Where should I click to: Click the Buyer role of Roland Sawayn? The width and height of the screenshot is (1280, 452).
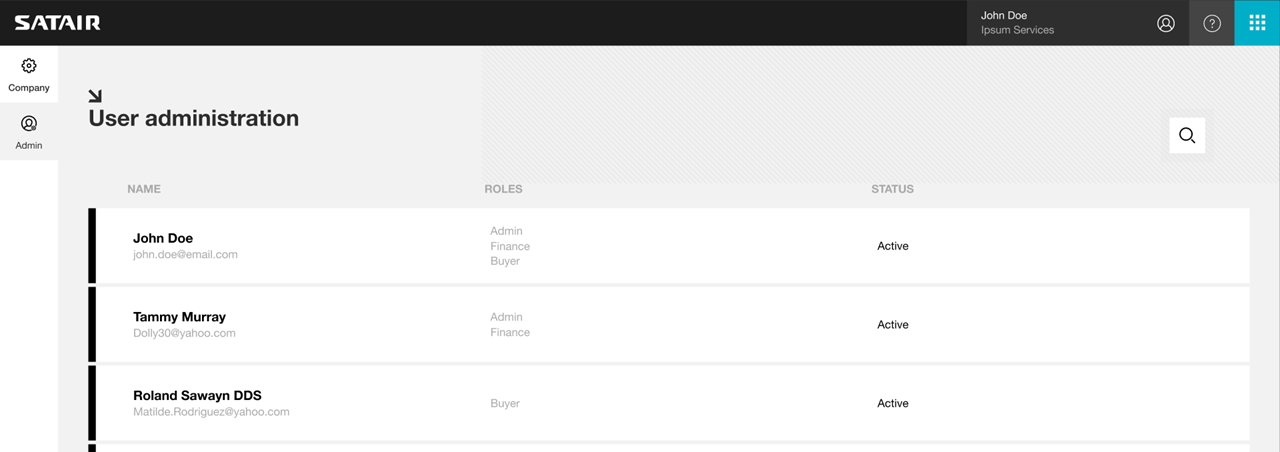(505, 404)
